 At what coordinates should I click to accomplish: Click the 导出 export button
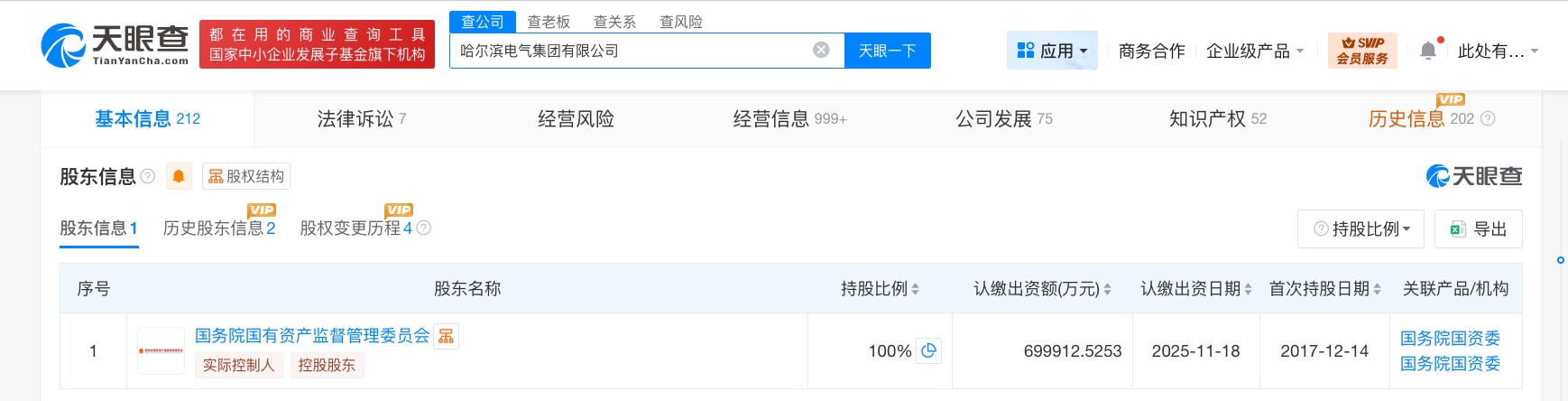1478,229
